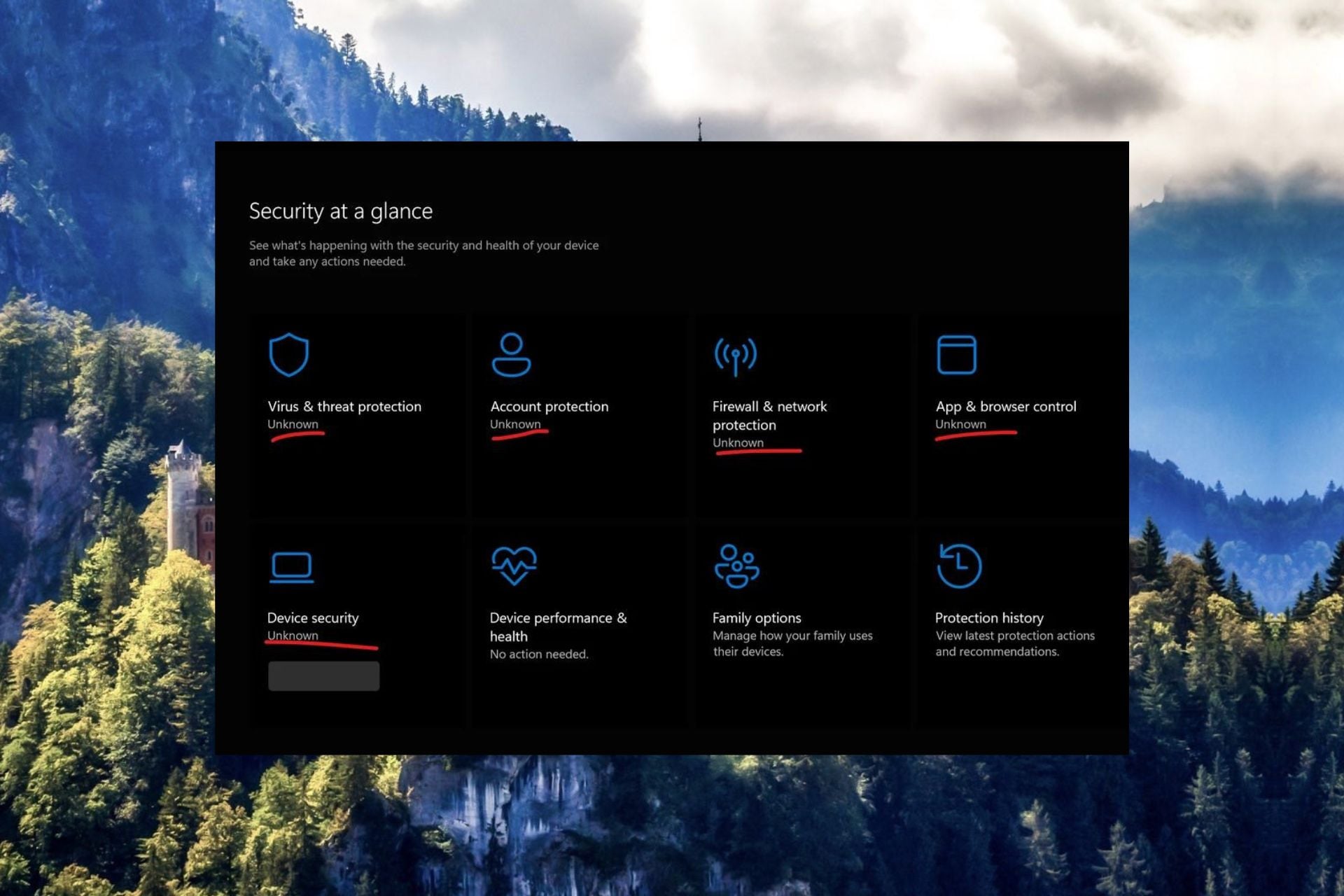Click the 'No action needed.' status text

pos(539,654)
